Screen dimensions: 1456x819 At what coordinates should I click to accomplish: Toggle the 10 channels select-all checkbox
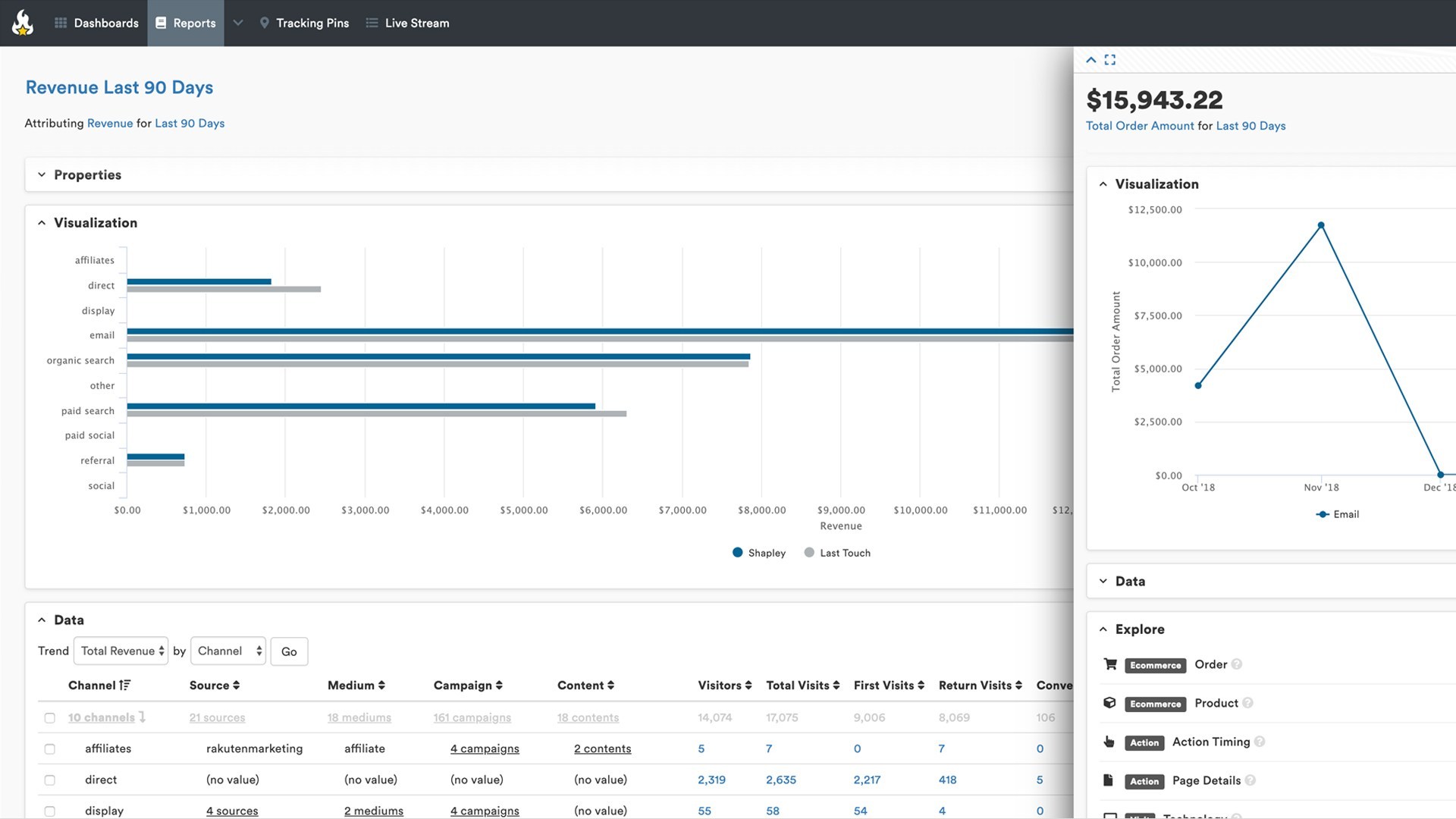click(x=50, y=718)
